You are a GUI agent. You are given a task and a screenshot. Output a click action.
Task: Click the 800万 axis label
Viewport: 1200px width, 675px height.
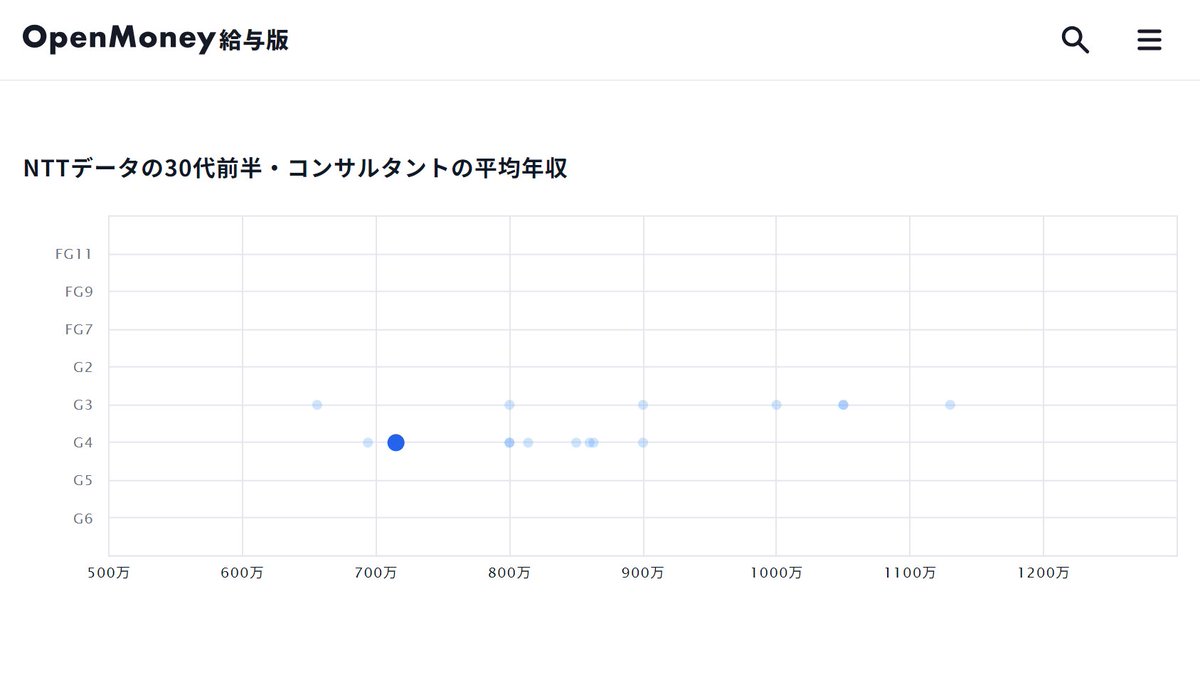tap(509, 573)
